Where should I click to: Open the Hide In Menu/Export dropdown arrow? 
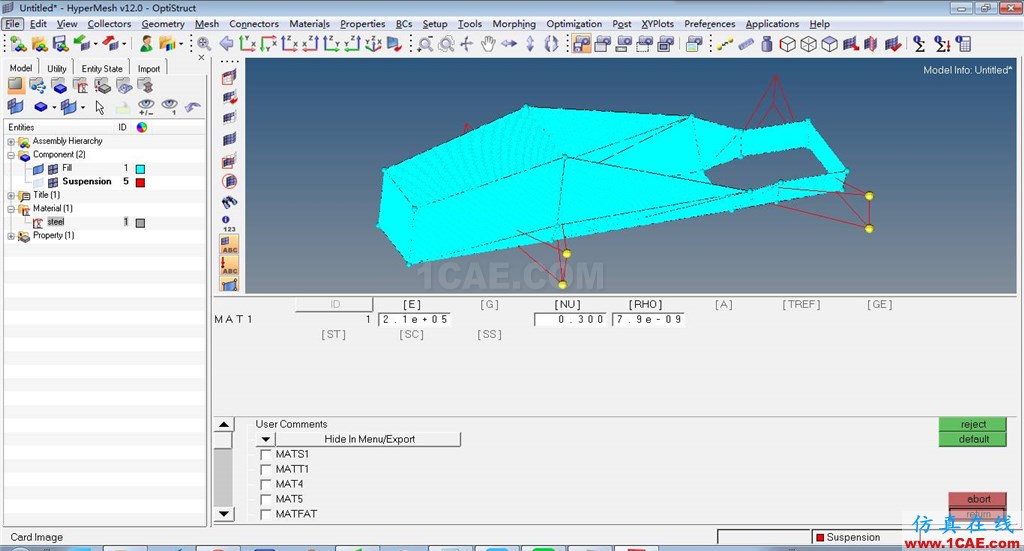265,439
